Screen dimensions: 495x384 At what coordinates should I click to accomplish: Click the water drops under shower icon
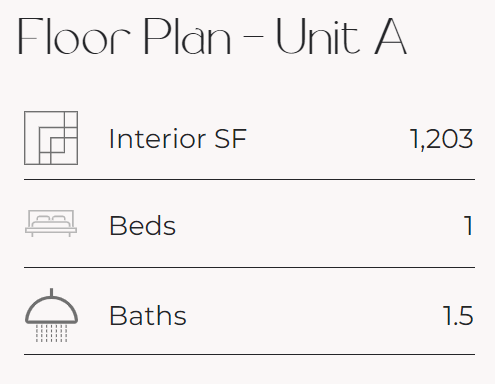[x=51, y=333]
